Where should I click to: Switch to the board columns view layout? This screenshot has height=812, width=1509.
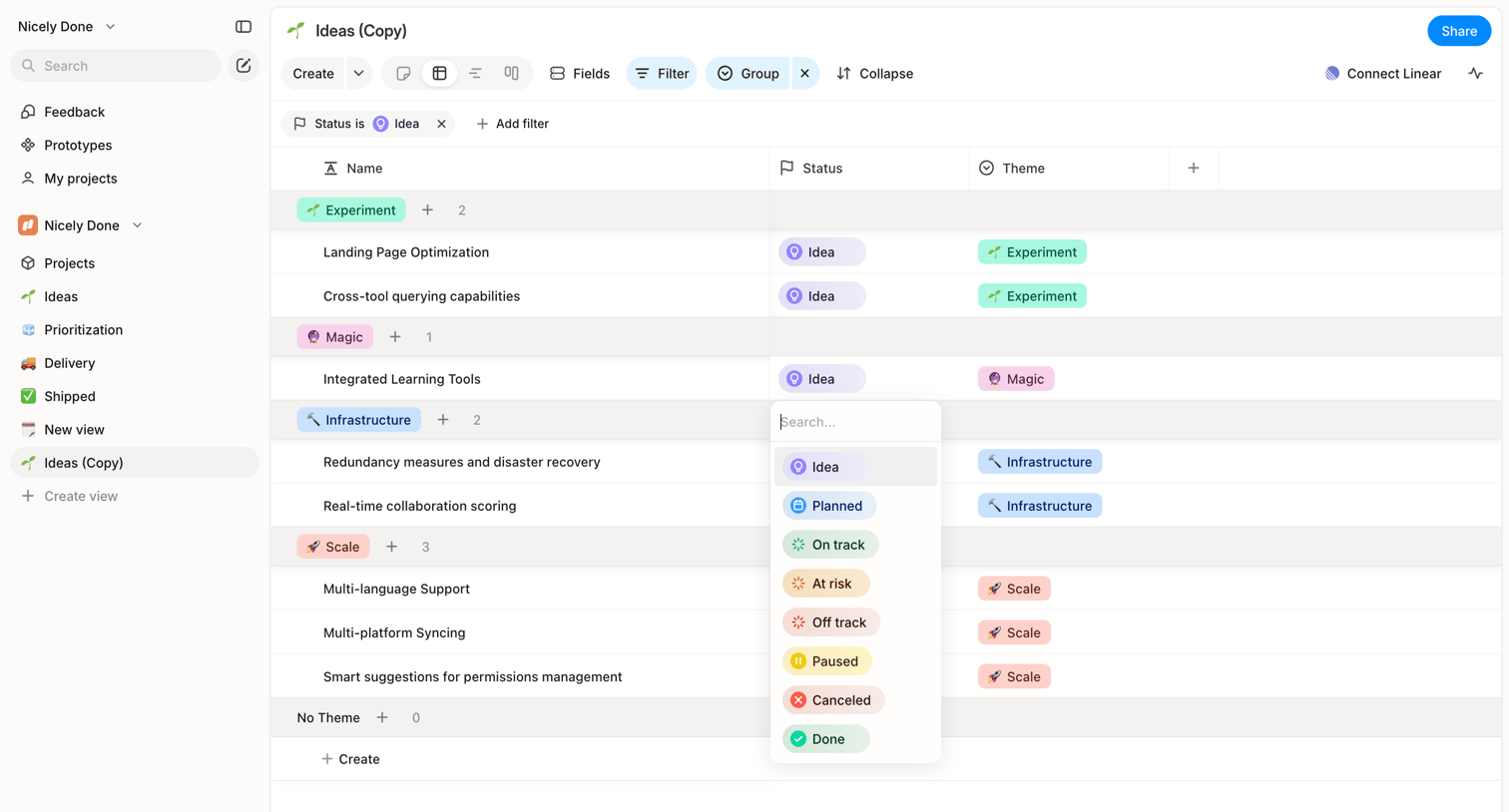click(511, 74)
